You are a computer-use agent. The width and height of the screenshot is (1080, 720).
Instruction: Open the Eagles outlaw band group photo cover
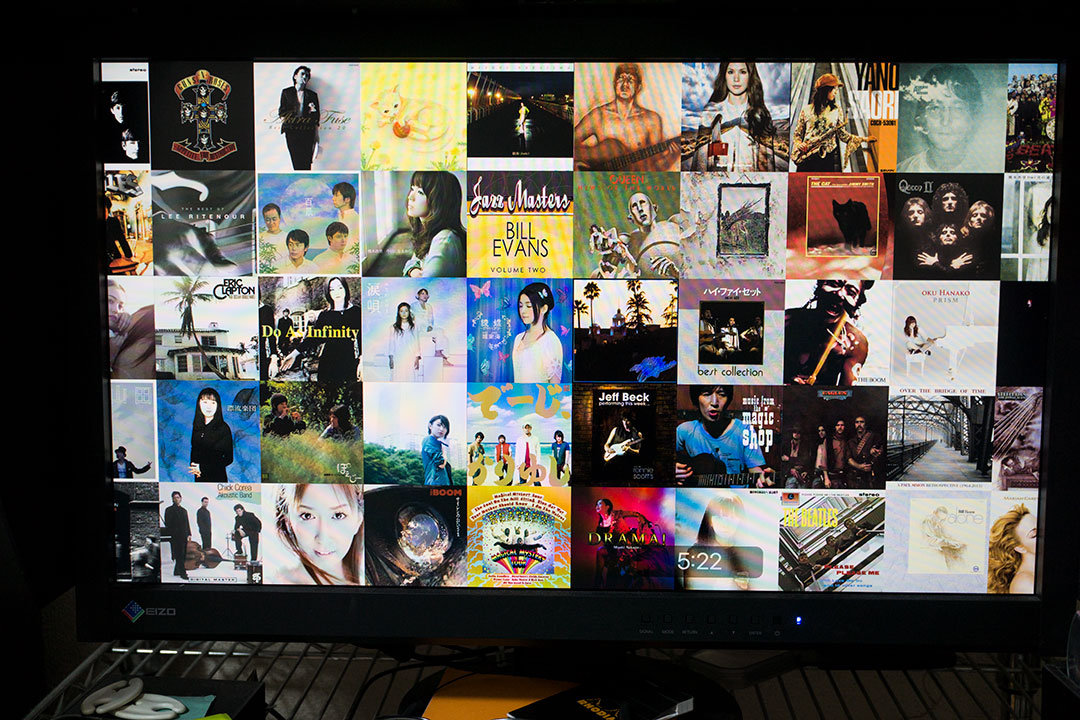[833, 438]
